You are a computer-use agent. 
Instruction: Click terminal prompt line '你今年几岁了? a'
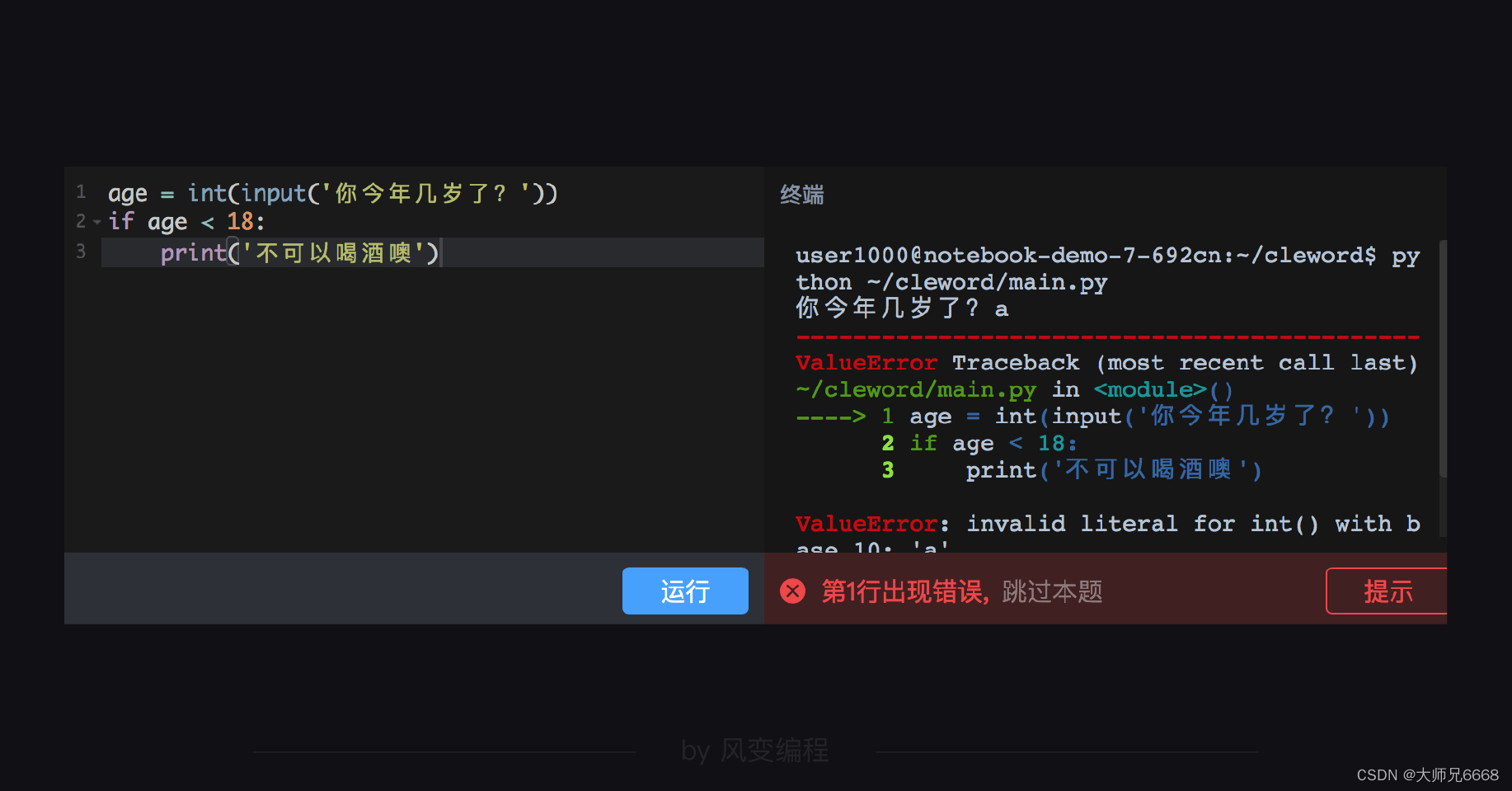(x=902, y=308)
